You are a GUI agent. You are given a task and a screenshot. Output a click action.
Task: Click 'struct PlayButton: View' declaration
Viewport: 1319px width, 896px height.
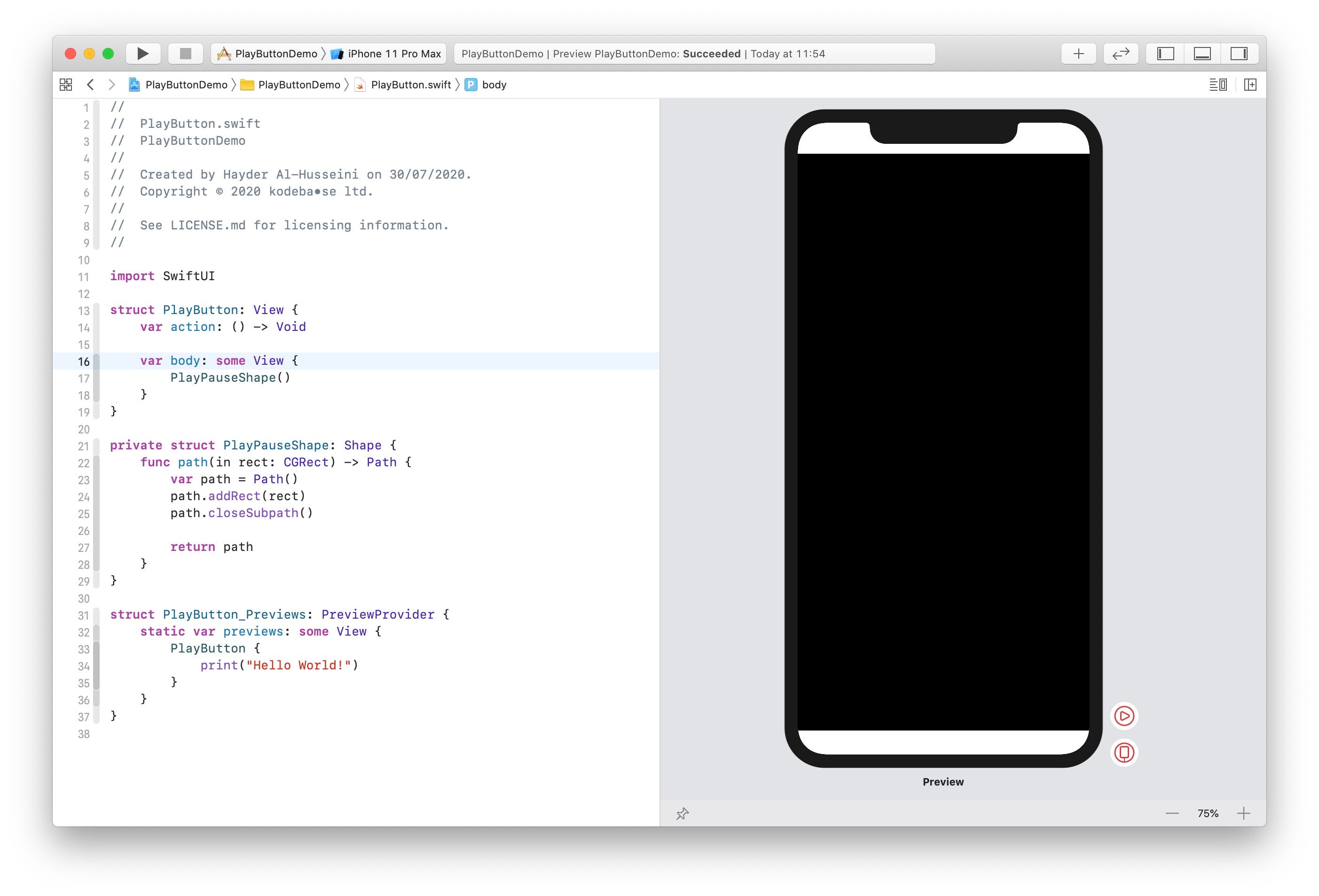tap(204, 310)
